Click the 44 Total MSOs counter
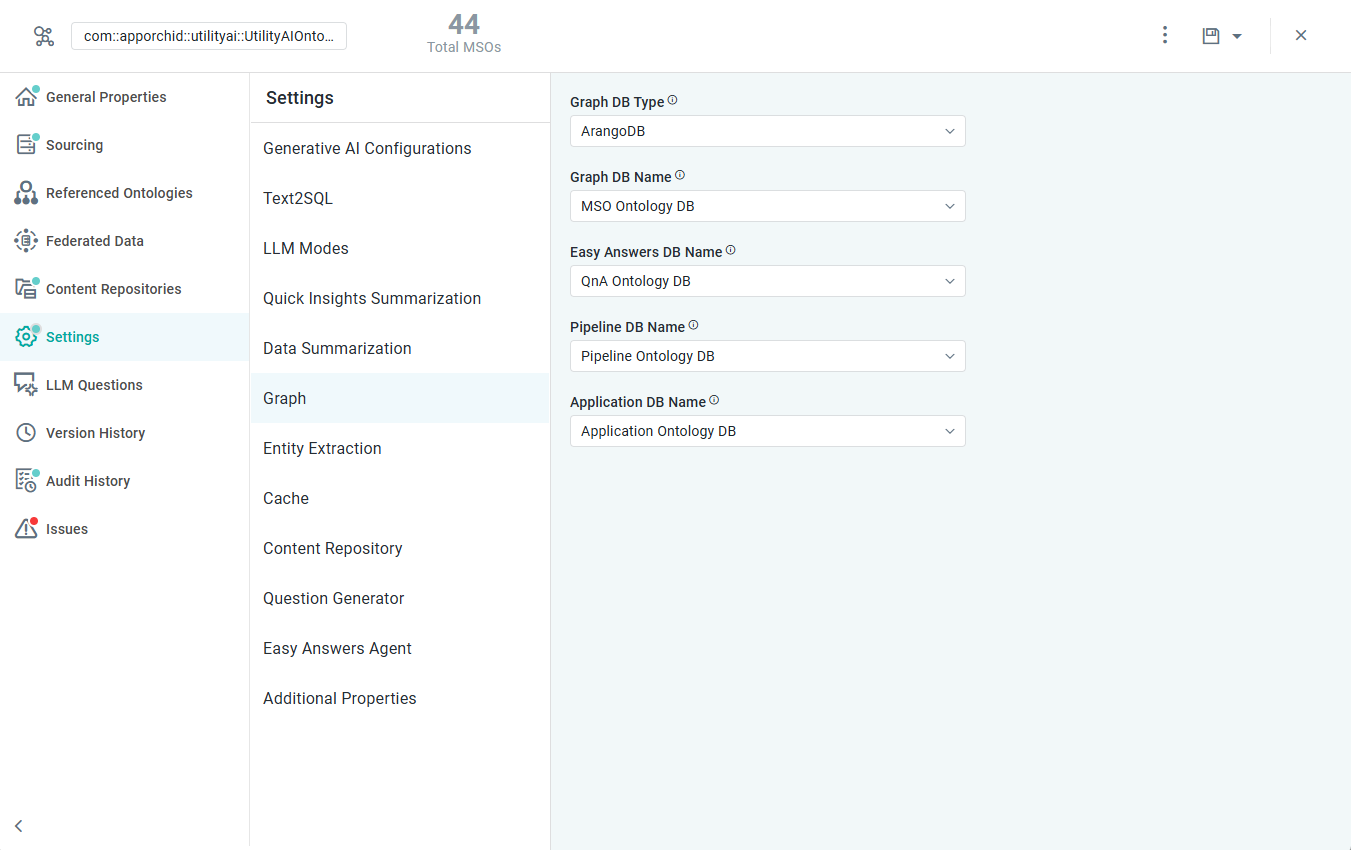Screen dimensions: 1351x850 click(464, 33)
